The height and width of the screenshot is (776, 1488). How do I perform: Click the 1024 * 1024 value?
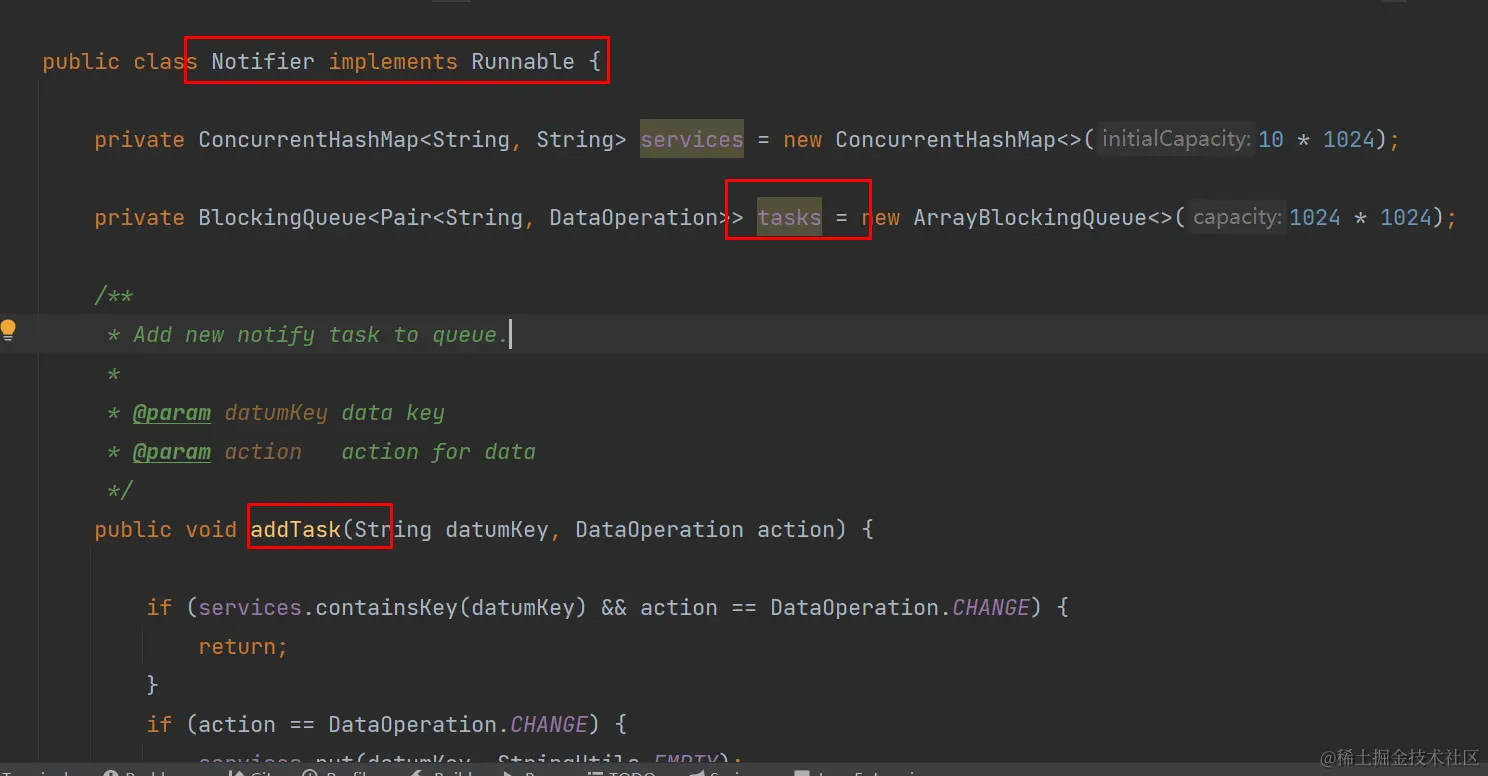click(x=1361, y=218)
